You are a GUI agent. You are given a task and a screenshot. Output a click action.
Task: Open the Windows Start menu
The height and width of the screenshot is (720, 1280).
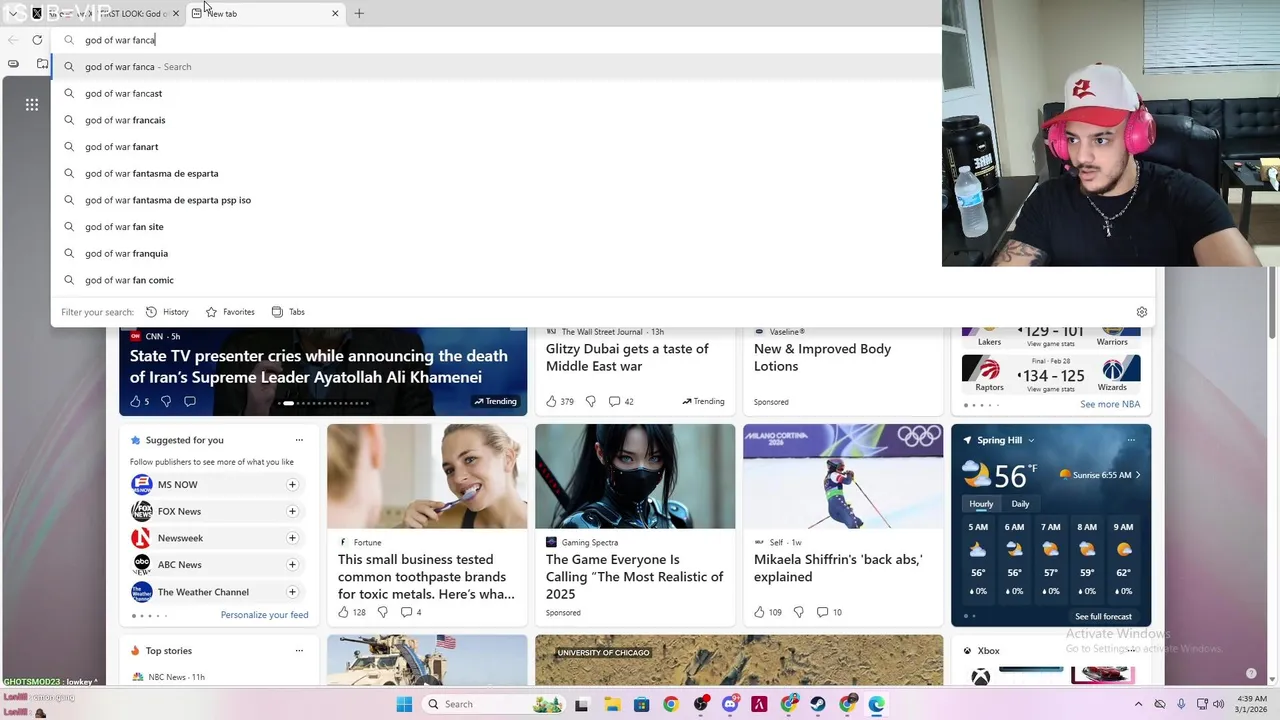(x=404, y=704)
